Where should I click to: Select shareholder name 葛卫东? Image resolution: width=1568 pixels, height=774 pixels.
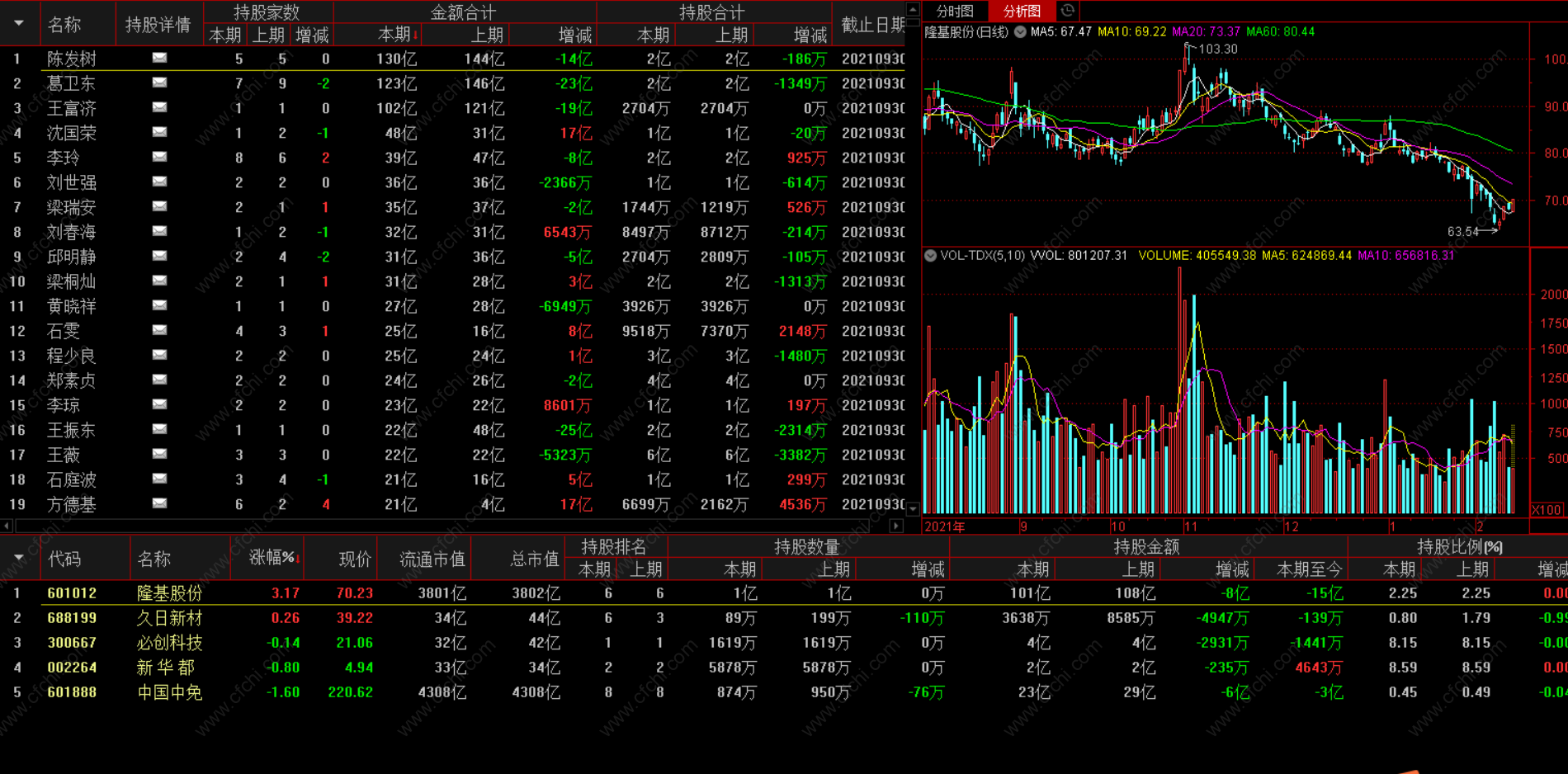point(72,83)
